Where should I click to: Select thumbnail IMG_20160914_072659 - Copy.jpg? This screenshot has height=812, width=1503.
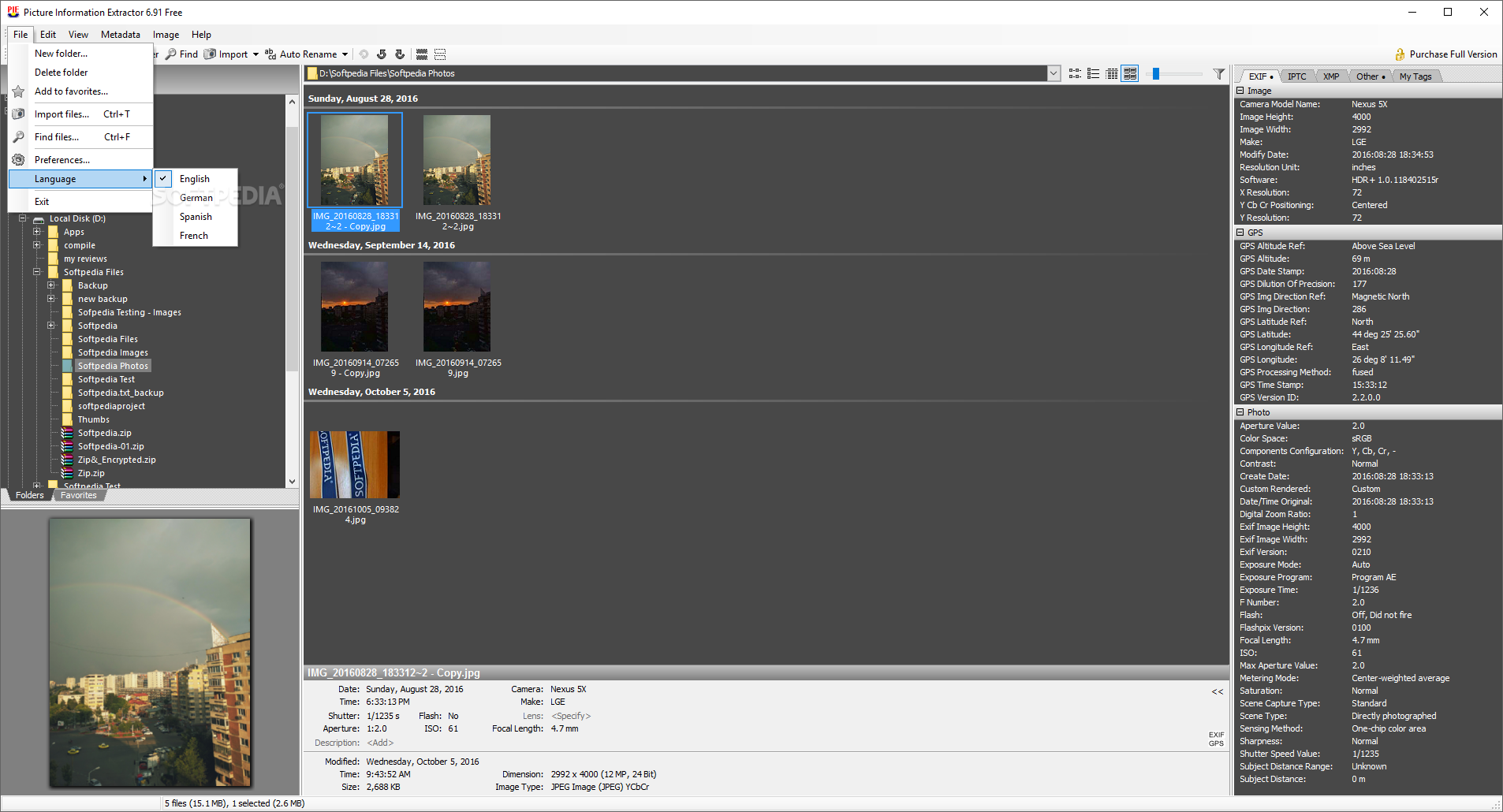click(356, 318)
